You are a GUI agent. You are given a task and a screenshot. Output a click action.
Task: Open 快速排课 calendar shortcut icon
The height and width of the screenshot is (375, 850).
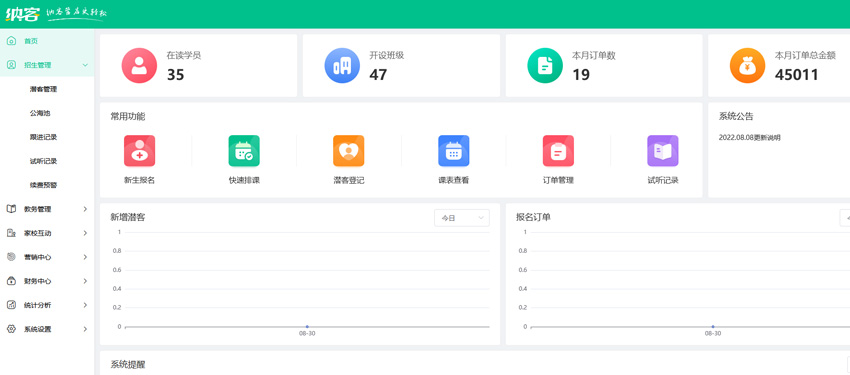coord(244,151)
